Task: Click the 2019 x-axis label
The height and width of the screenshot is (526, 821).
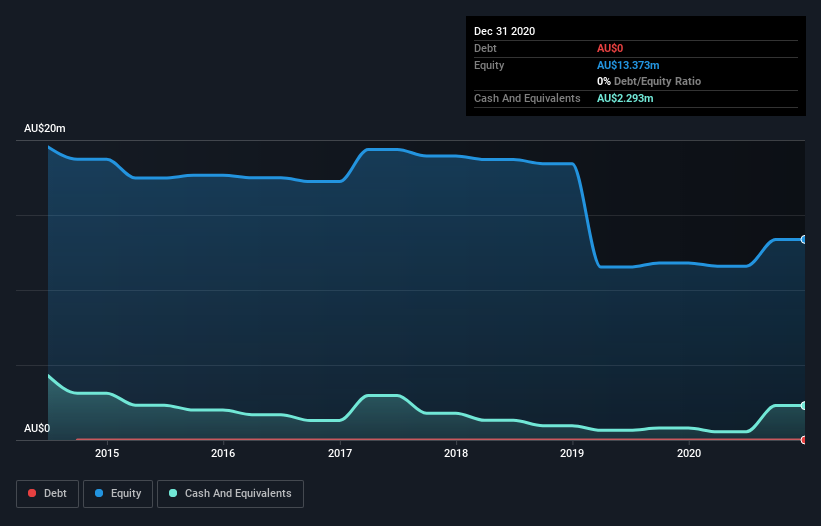Action: (572, 453)
